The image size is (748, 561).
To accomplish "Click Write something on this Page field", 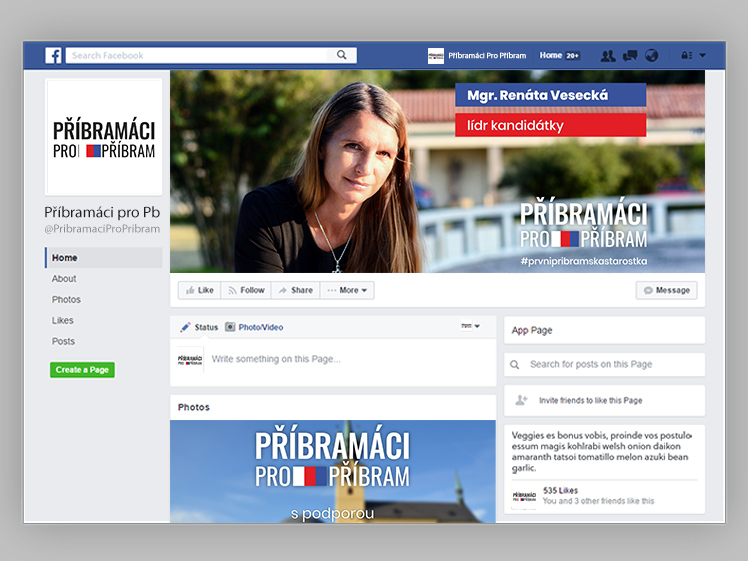I will pos(276,359).
